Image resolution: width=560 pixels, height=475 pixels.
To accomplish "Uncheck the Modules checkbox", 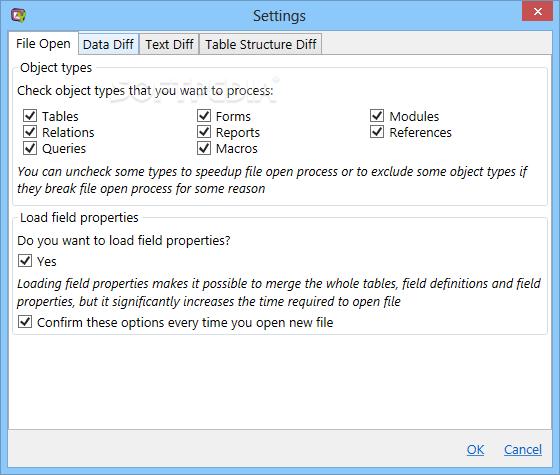I will tap(377, 116).
